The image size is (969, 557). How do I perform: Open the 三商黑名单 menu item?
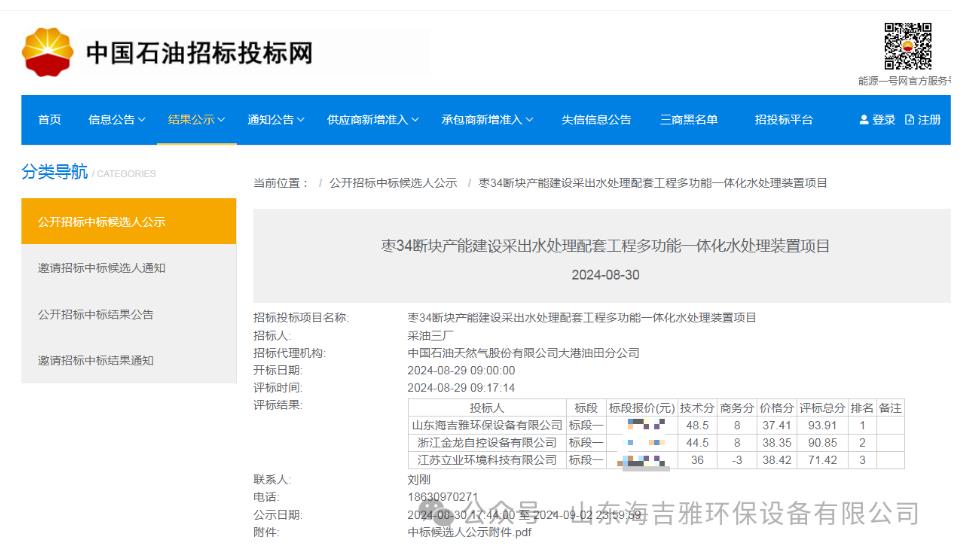point(689,120)
